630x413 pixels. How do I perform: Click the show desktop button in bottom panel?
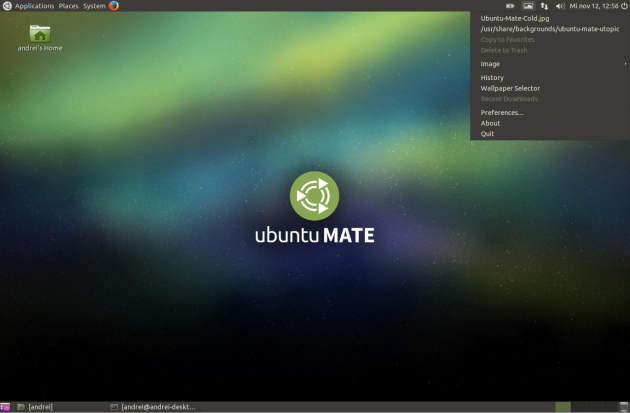point(5,407)
